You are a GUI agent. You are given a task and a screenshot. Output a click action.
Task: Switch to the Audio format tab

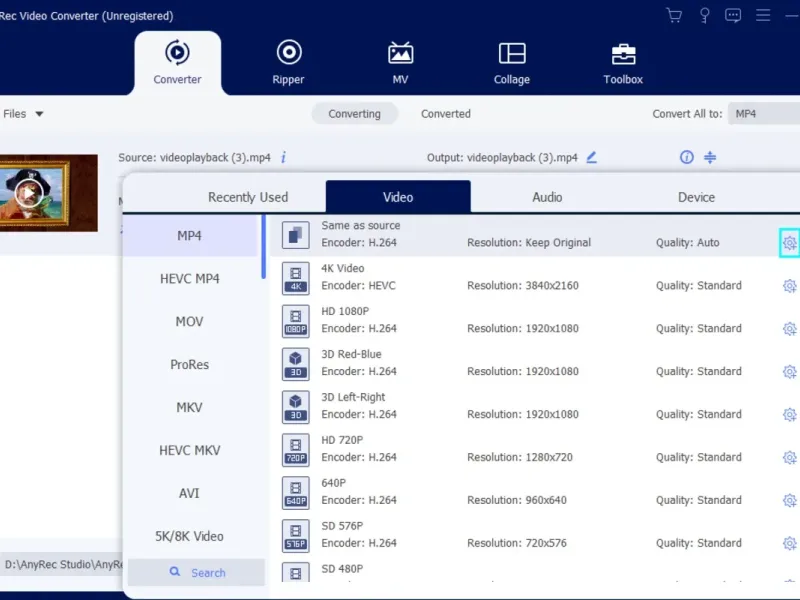(x=547, y=197)
